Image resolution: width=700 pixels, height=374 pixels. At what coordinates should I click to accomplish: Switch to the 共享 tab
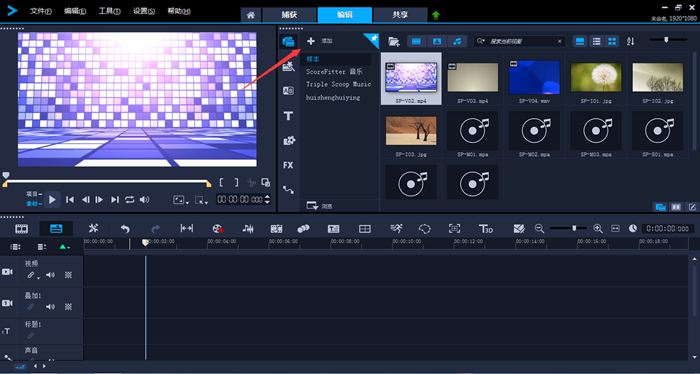[400, 14]
